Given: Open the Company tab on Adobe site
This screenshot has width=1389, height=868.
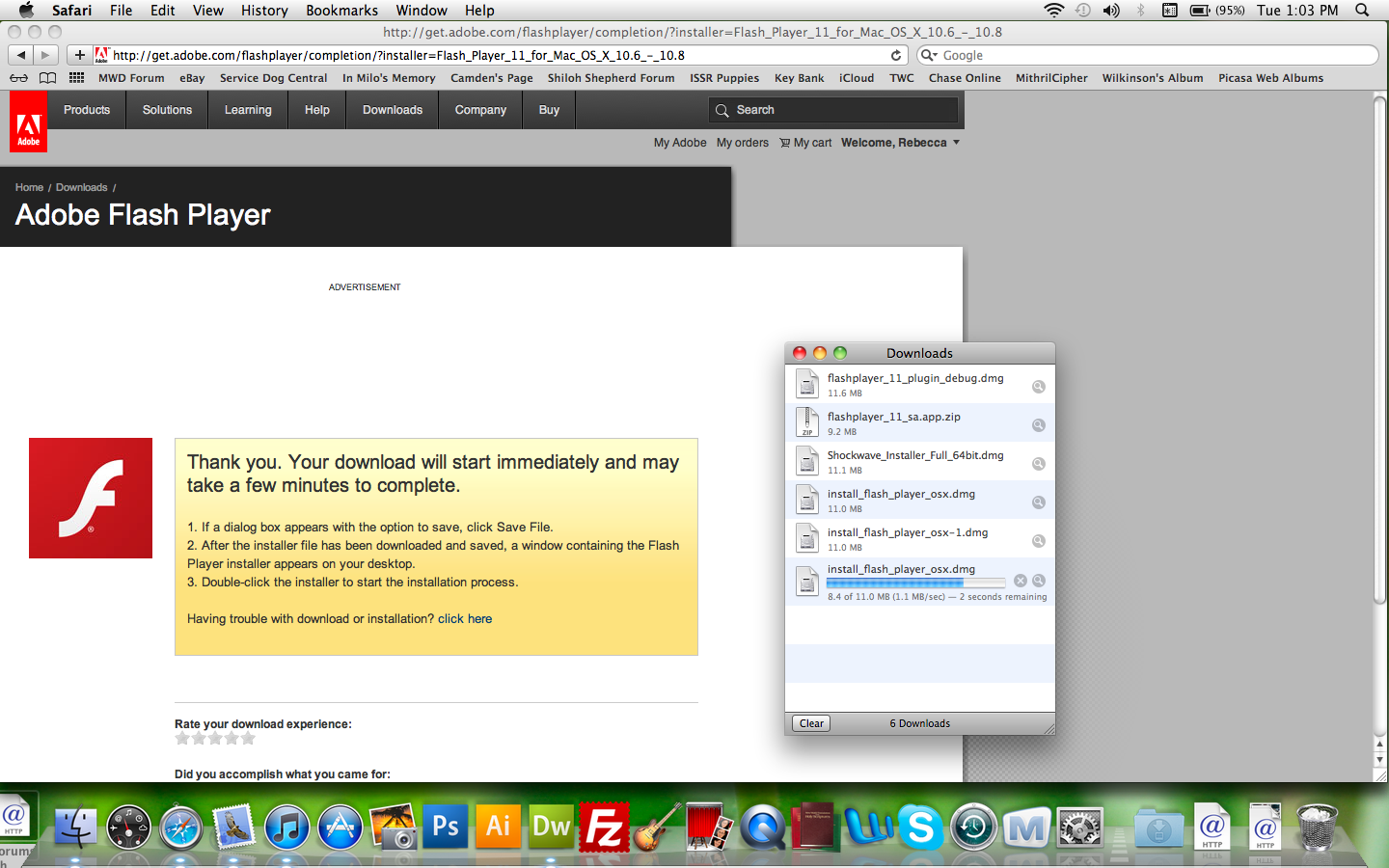Looking at the screenshot, I should pos(480,110).
